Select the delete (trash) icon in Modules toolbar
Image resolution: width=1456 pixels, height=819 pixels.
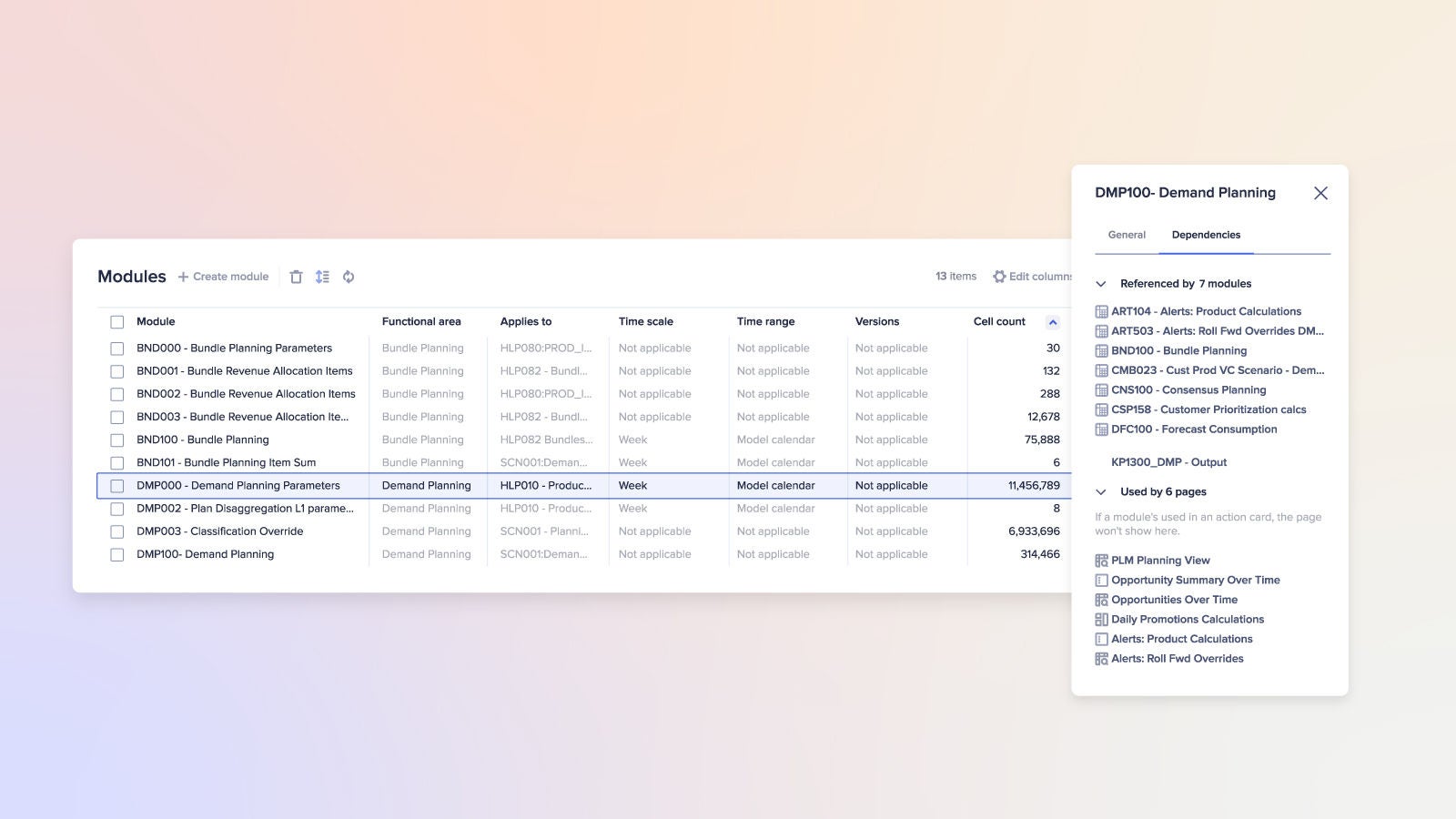pos(296,277)
